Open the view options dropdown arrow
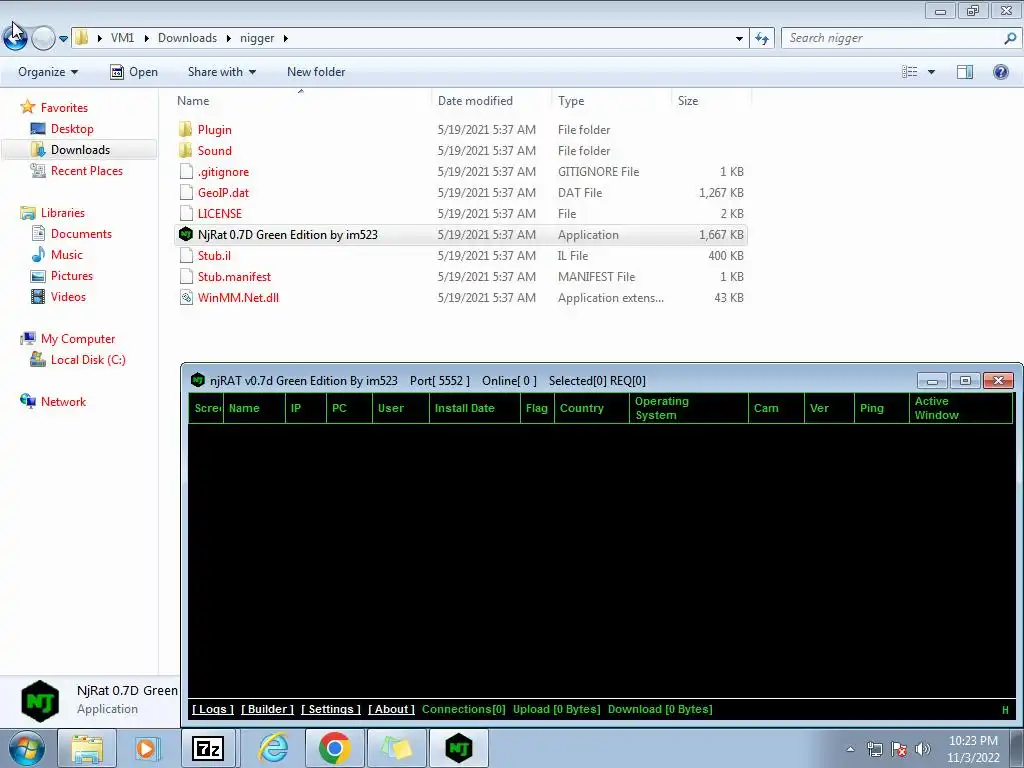 [x=931, y=72]
